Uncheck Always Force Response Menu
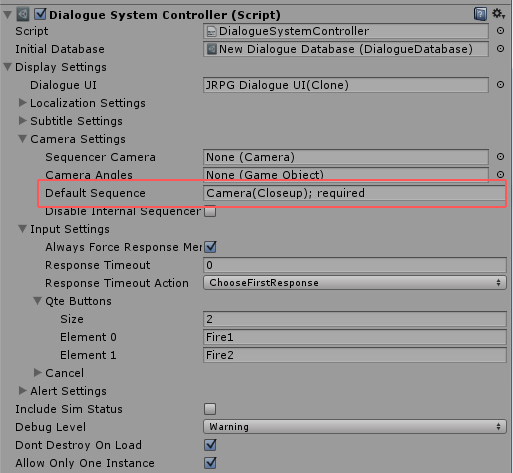 click(210, 247)
